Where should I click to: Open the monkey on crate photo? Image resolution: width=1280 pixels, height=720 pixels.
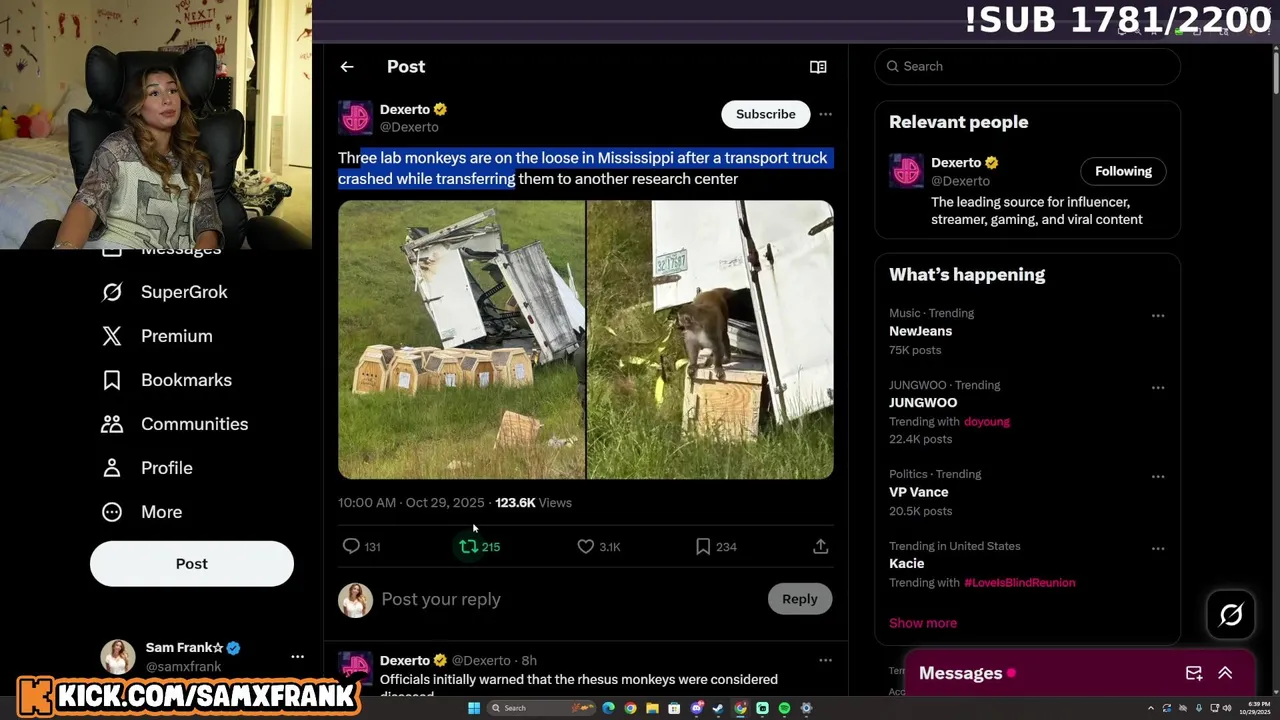pos(710,340)
